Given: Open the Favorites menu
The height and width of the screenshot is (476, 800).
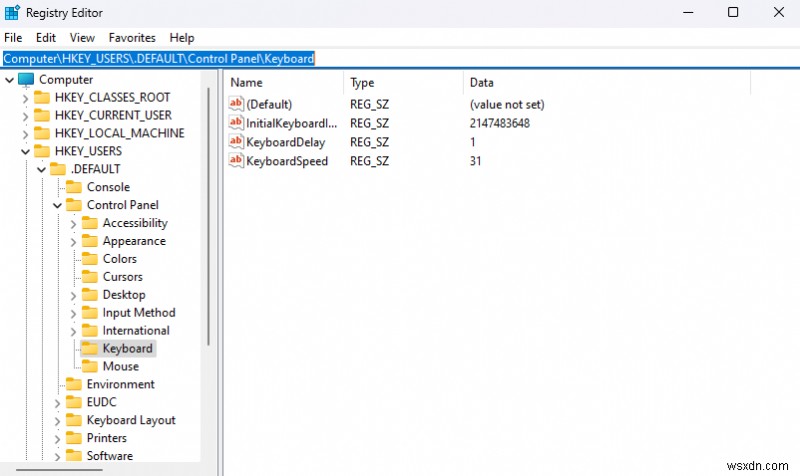Looking at the screenshot, I should point(132,38).
